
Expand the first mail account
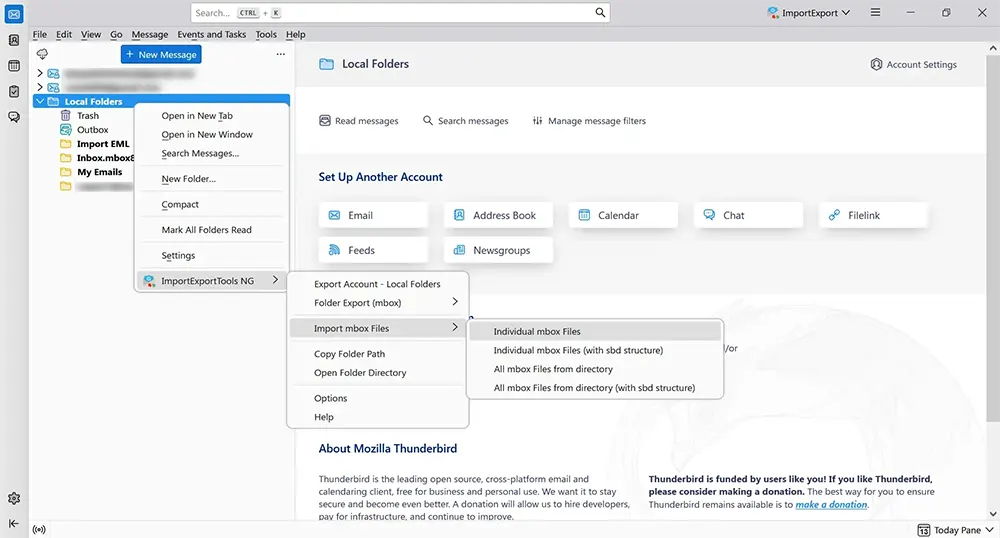(x=40, y=73)
